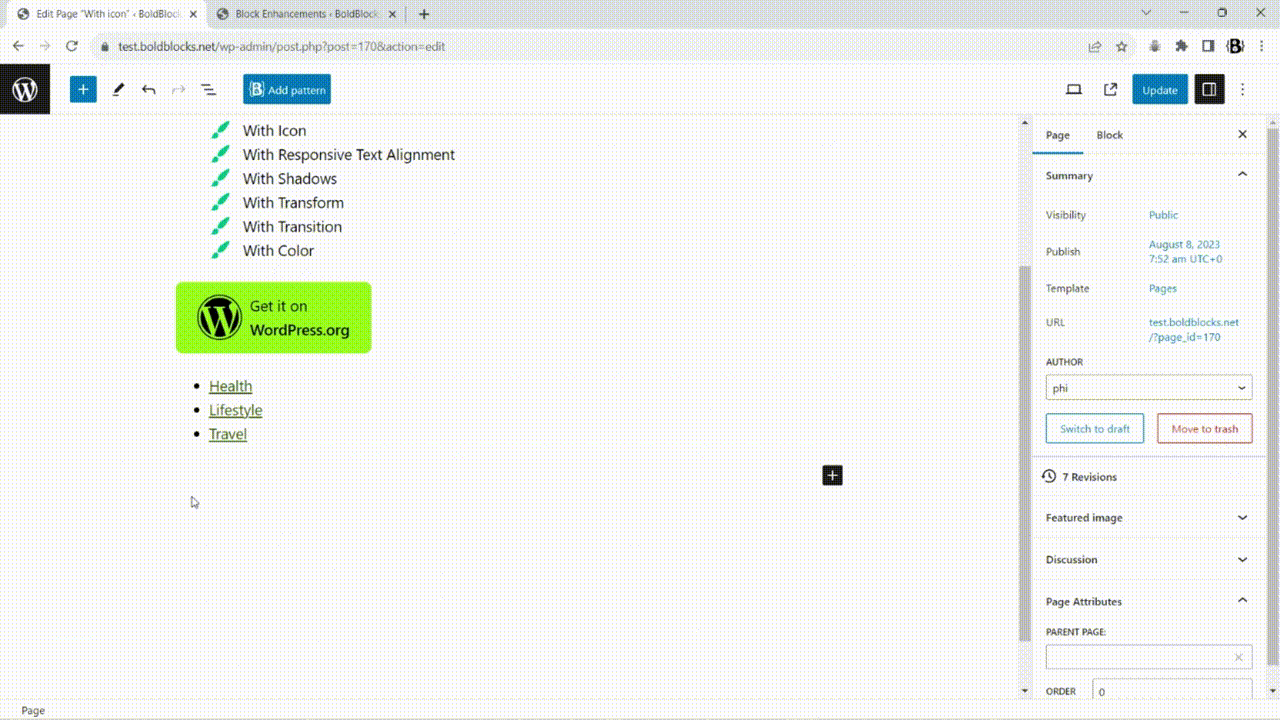This screenshot has height=720, width=1280.
Task: Toggle the block inserter plus button
Action: pyautogui.click(x=83, y=90)
